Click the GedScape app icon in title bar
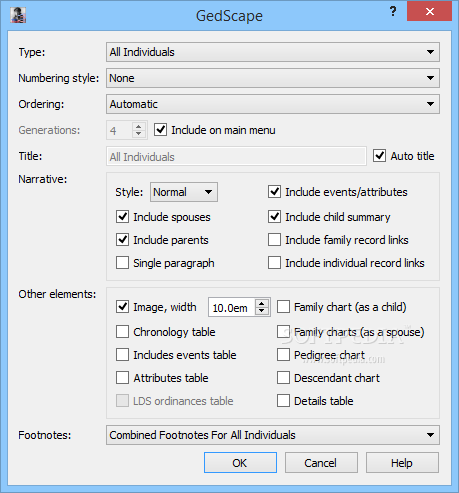 [x=18, y=15]
